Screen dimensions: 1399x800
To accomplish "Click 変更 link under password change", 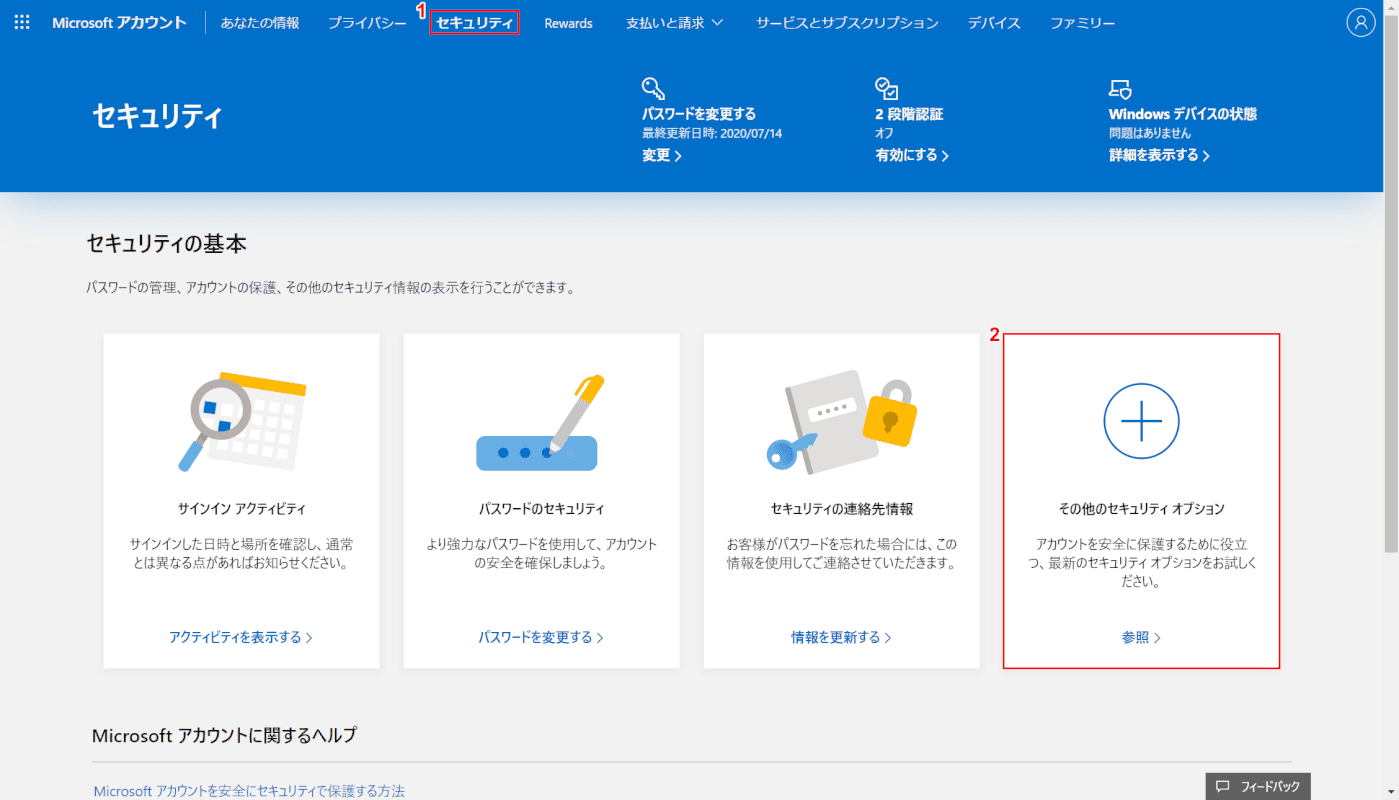I will pyautogui.click(x=662, y=155).
